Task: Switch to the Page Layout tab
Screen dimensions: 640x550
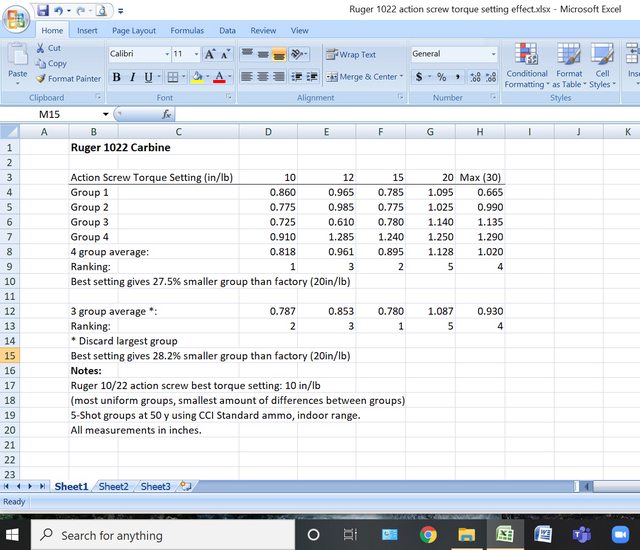Action: coord(134,31)
